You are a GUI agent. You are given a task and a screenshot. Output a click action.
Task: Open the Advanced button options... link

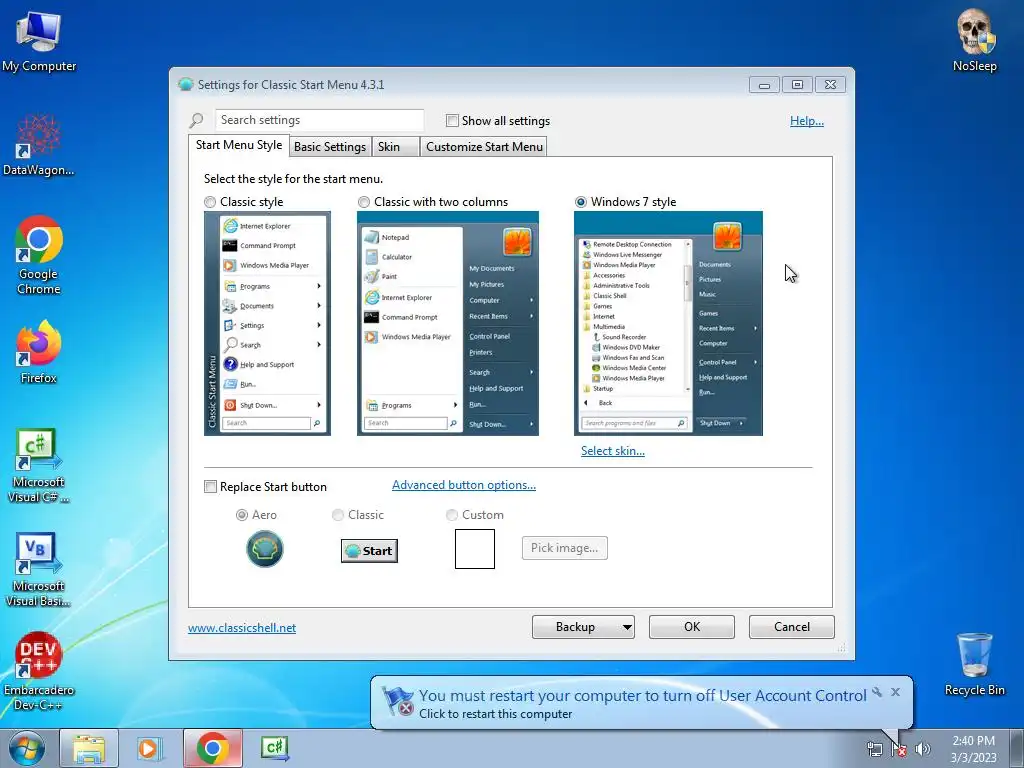464,485
